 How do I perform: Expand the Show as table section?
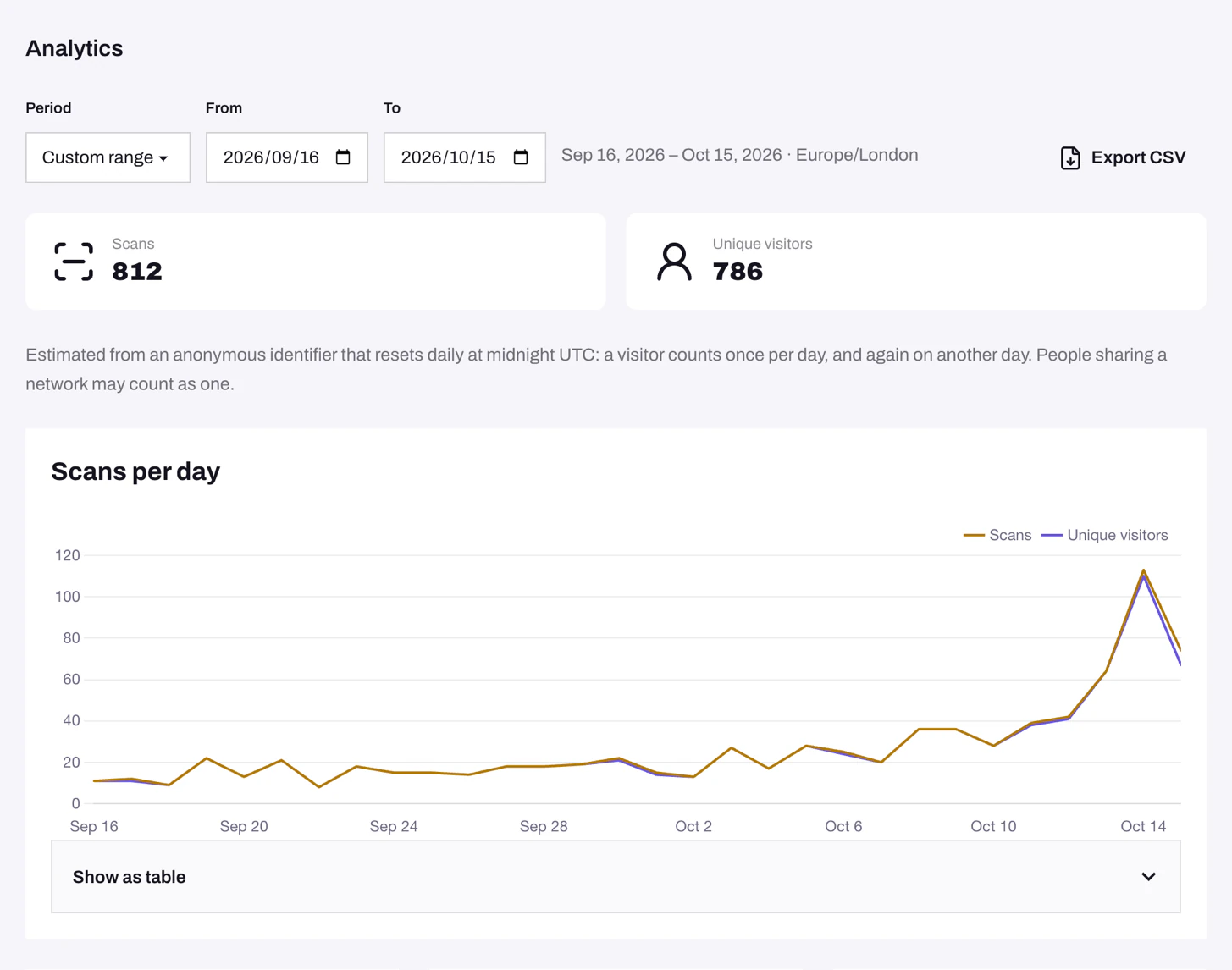616,877
